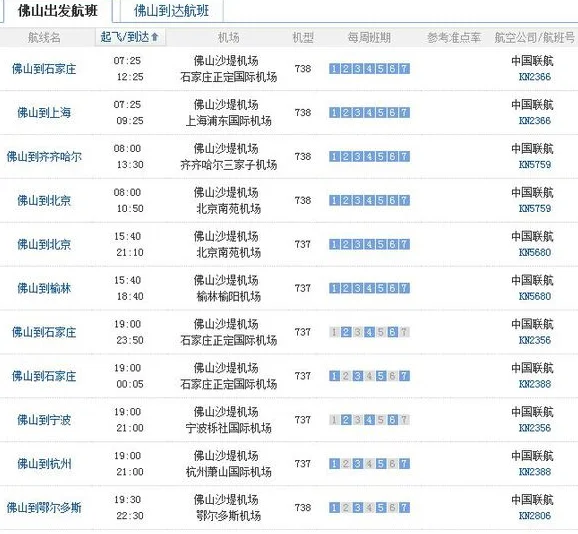Open the 佛山到杭州 route link
The height and width of the screenshot is (534, 578).
pos(44,464)
